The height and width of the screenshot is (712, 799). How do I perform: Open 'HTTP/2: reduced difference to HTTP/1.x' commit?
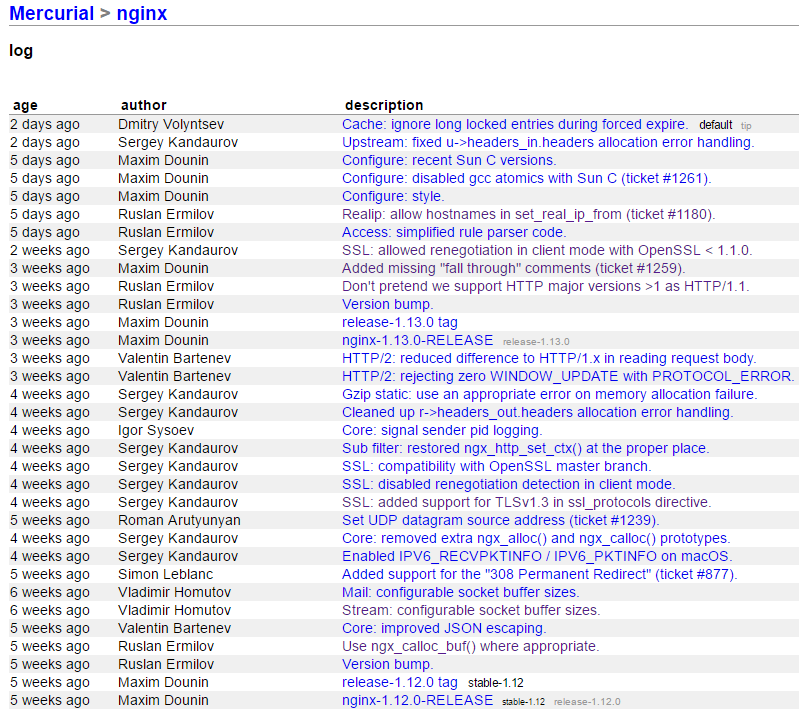point(549,358)
